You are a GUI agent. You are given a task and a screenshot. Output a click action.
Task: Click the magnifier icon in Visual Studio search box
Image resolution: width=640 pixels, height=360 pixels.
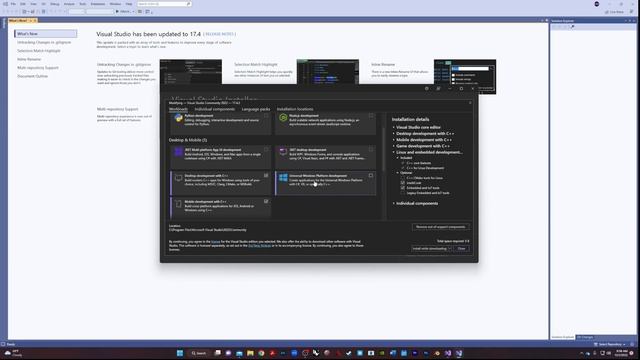[188, 4]
